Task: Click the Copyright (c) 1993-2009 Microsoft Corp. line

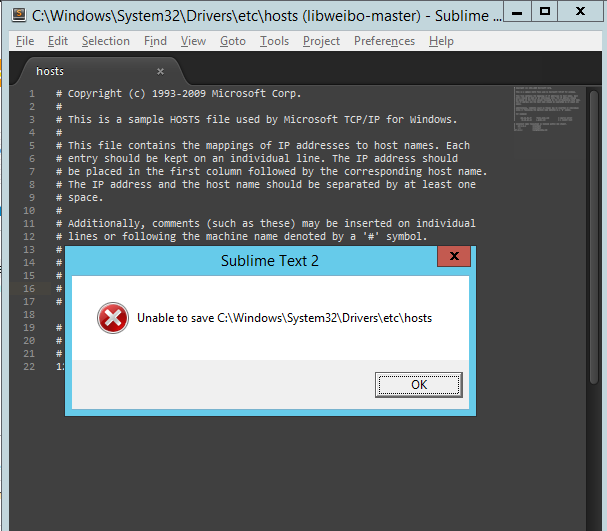Action: coord(178,94)
